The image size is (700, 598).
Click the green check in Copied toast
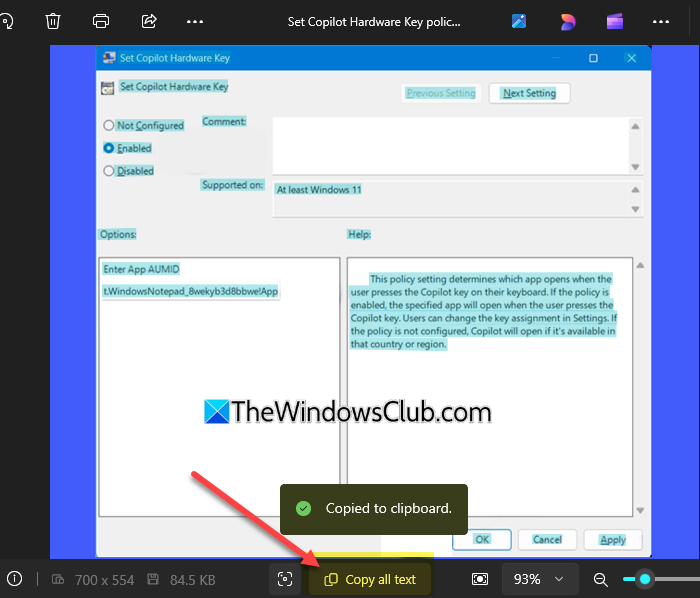(x=304, y=508)
